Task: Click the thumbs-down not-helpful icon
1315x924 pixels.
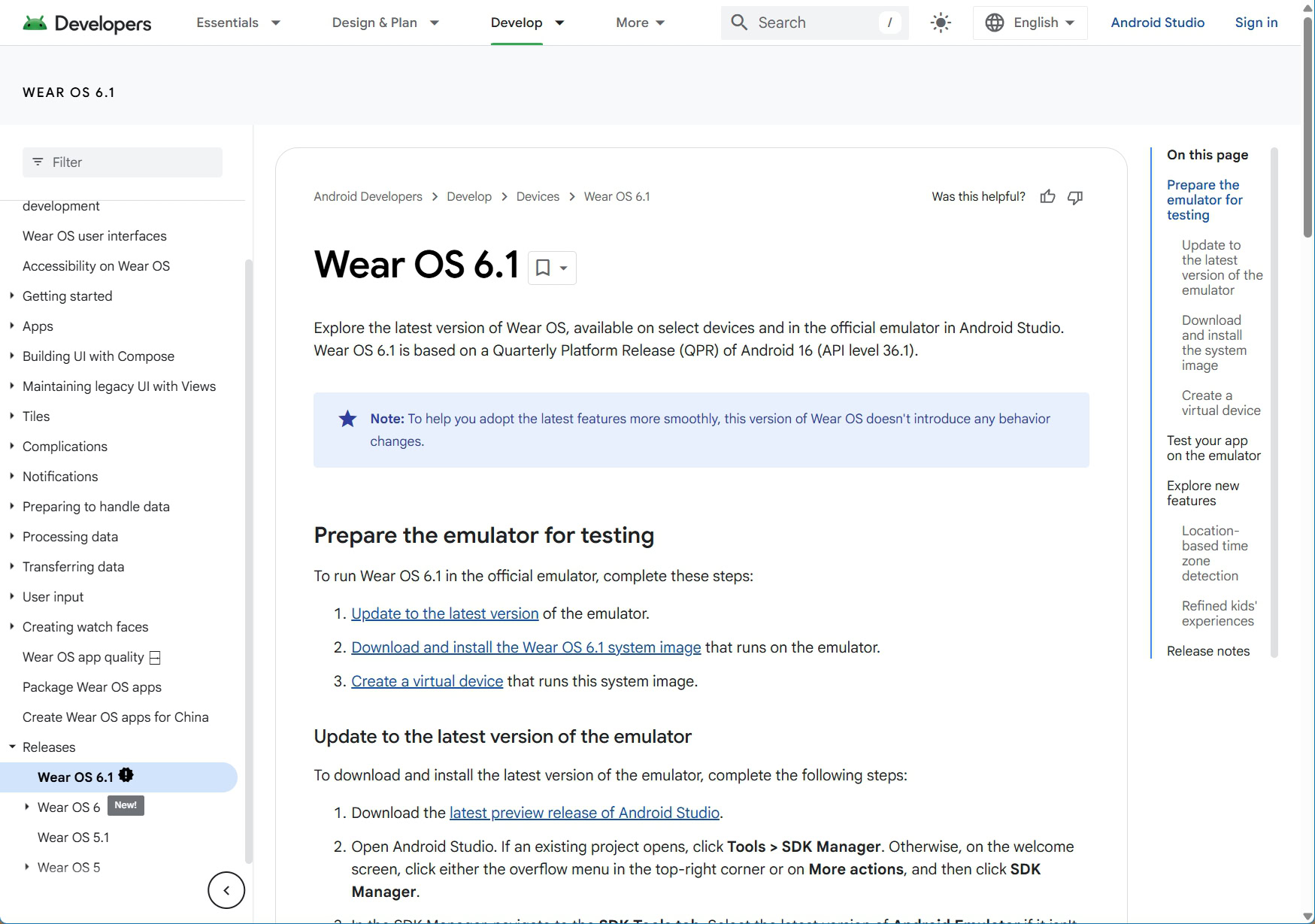Action: pos(1074,197)
